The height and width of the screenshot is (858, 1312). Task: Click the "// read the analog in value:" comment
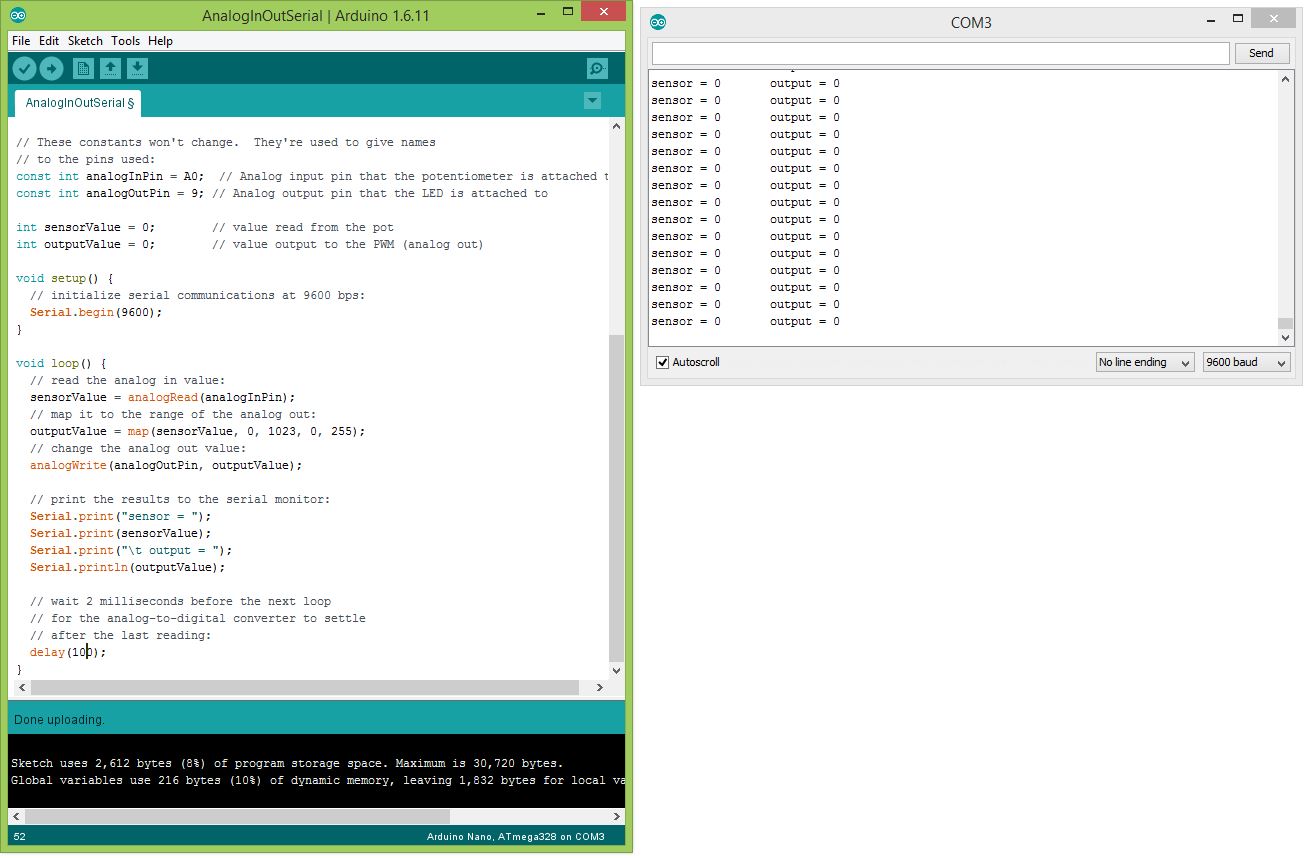128,380
